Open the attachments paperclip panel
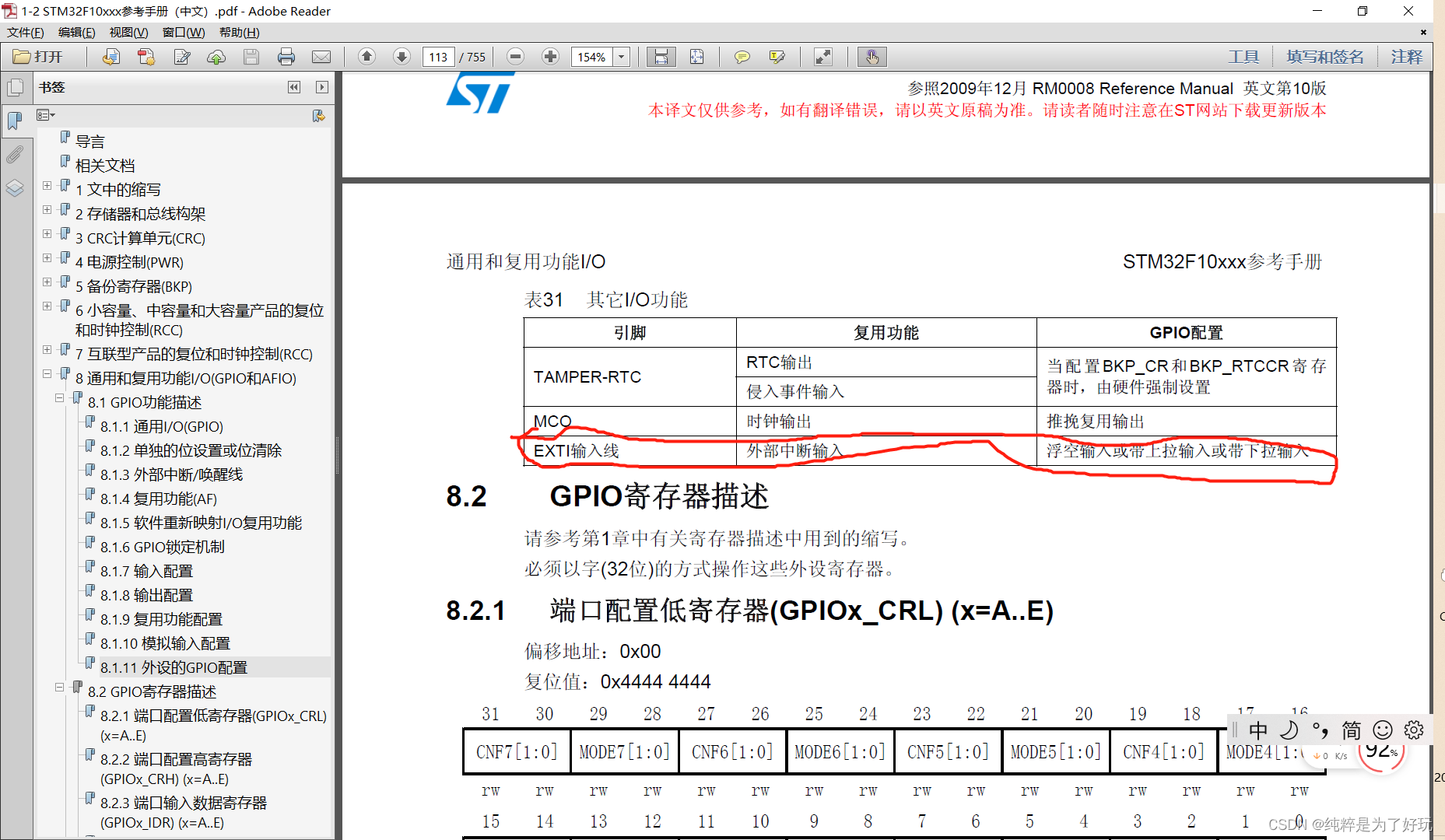This screenshot has width=1445, height=840. coord(15,154)
